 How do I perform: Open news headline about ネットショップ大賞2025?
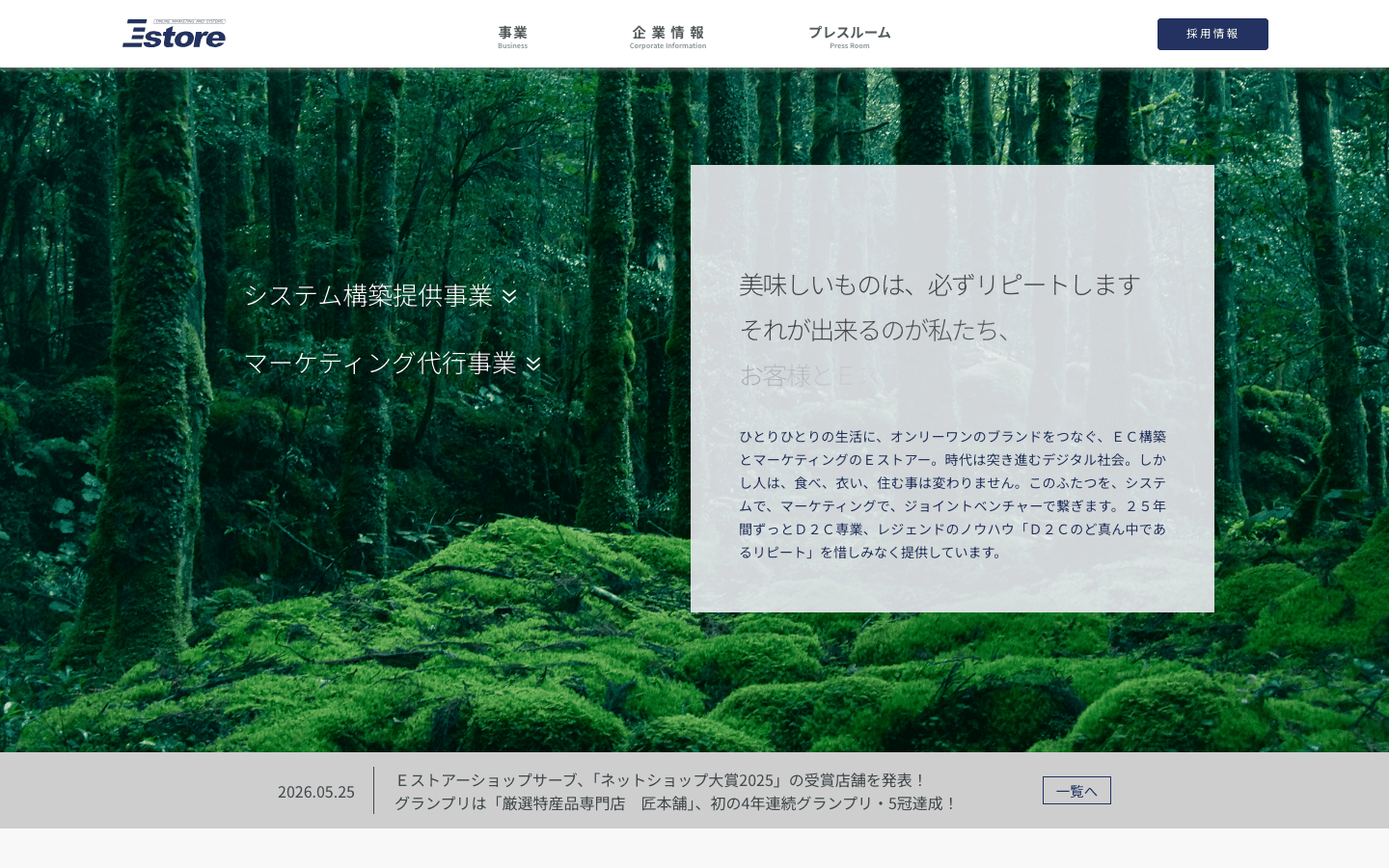tap(661, 779)
